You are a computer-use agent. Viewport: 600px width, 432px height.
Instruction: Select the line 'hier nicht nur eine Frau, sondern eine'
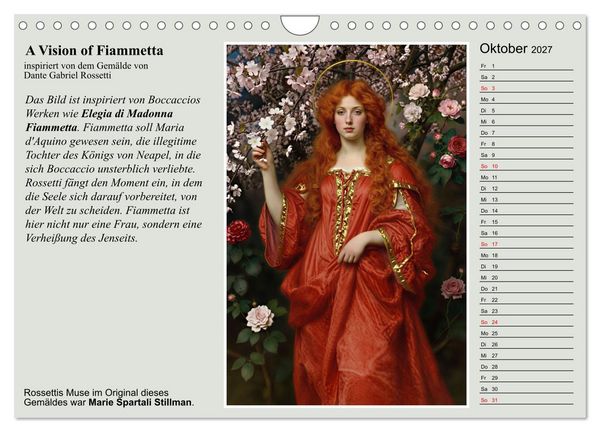tap(114, 224)
